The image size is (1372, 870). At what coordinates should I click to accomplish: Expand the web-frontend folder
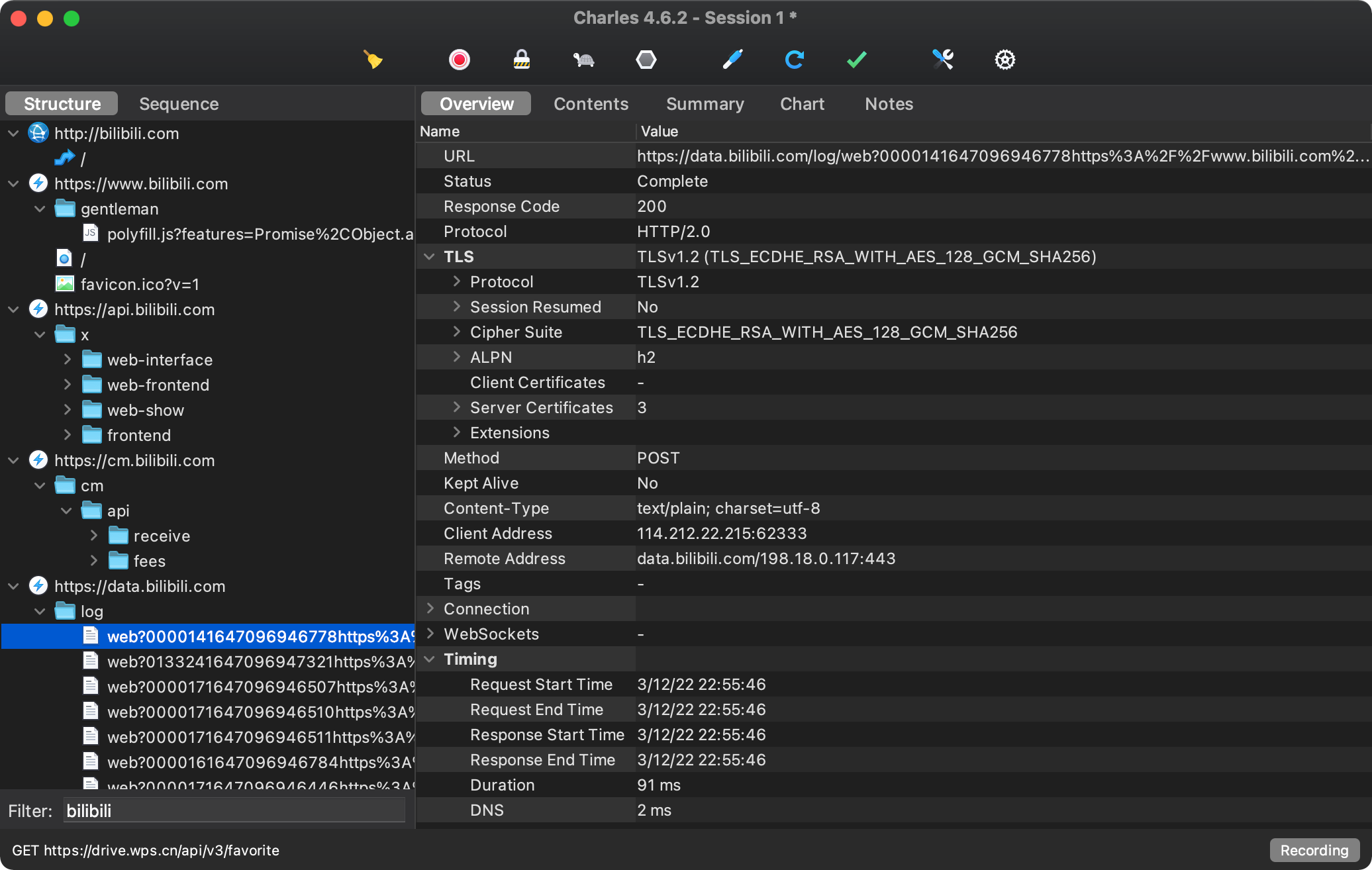click(67, 385)
